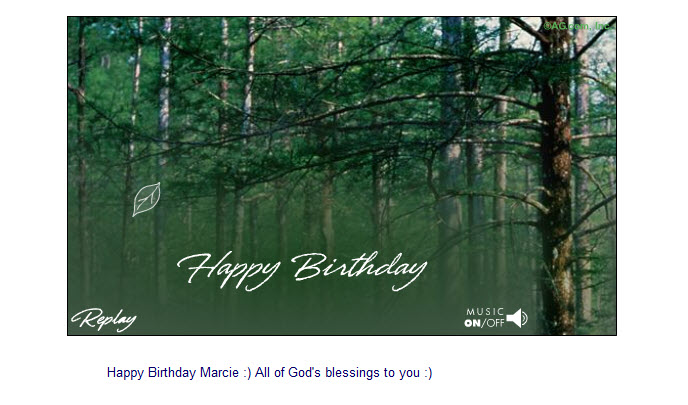The height and width of the screenshot is (405, 688).
Task: Click the word Happy in script heading
Action: (x=228, y=270)
